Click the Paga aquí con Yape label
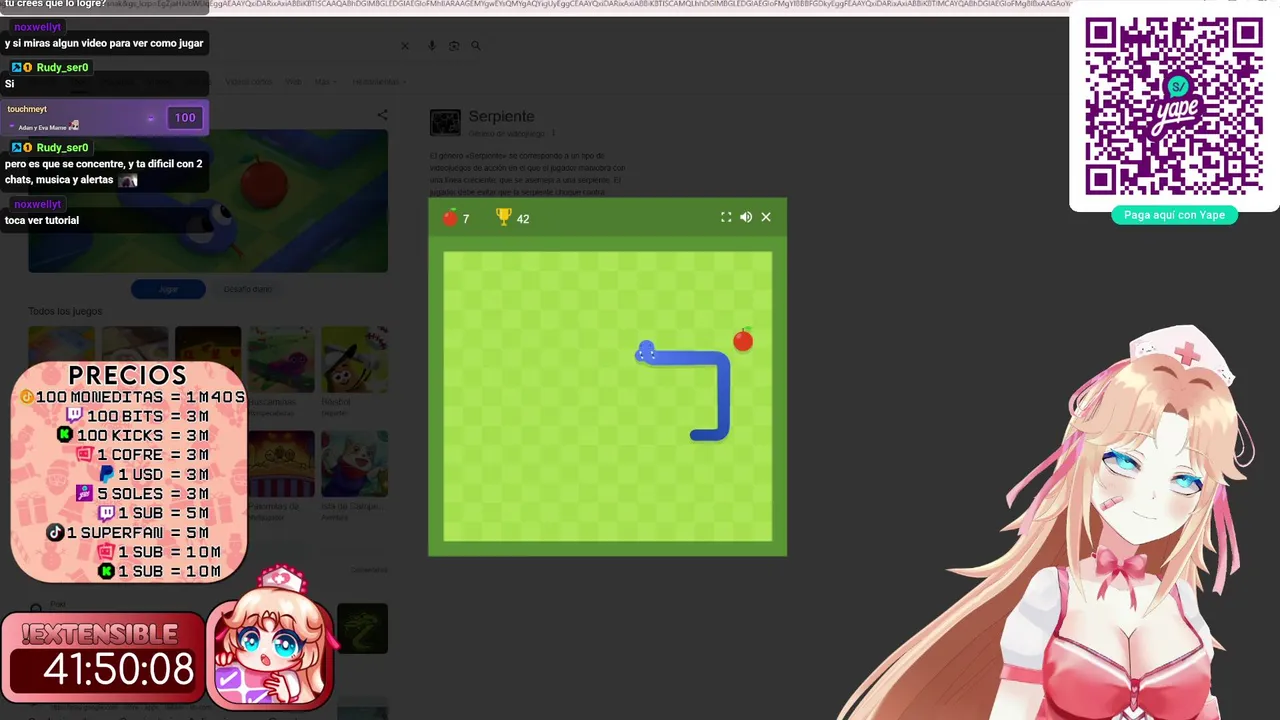The width and height of the screenshot is (1280, 720). (1174, 215)
